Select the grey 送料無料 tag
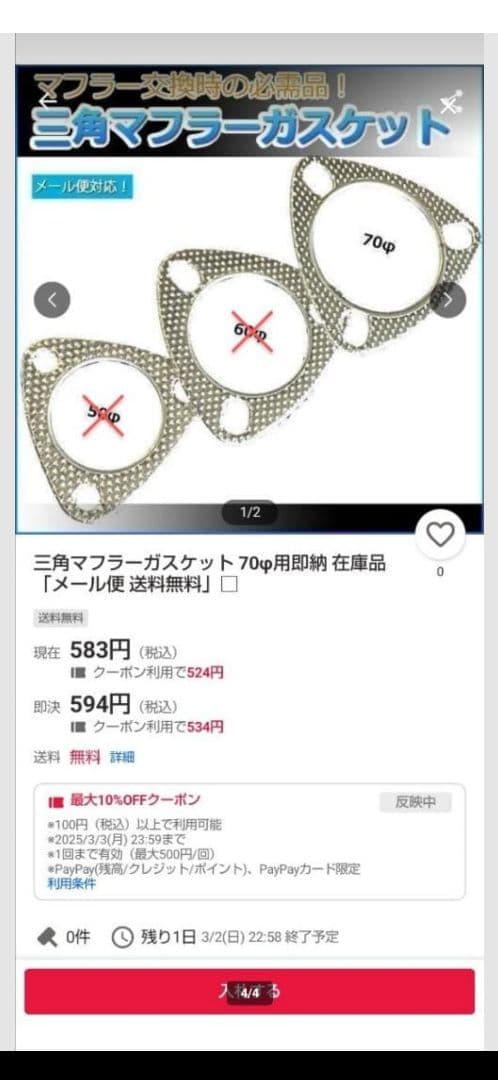The image size is (498, 1080). (61, 618)
